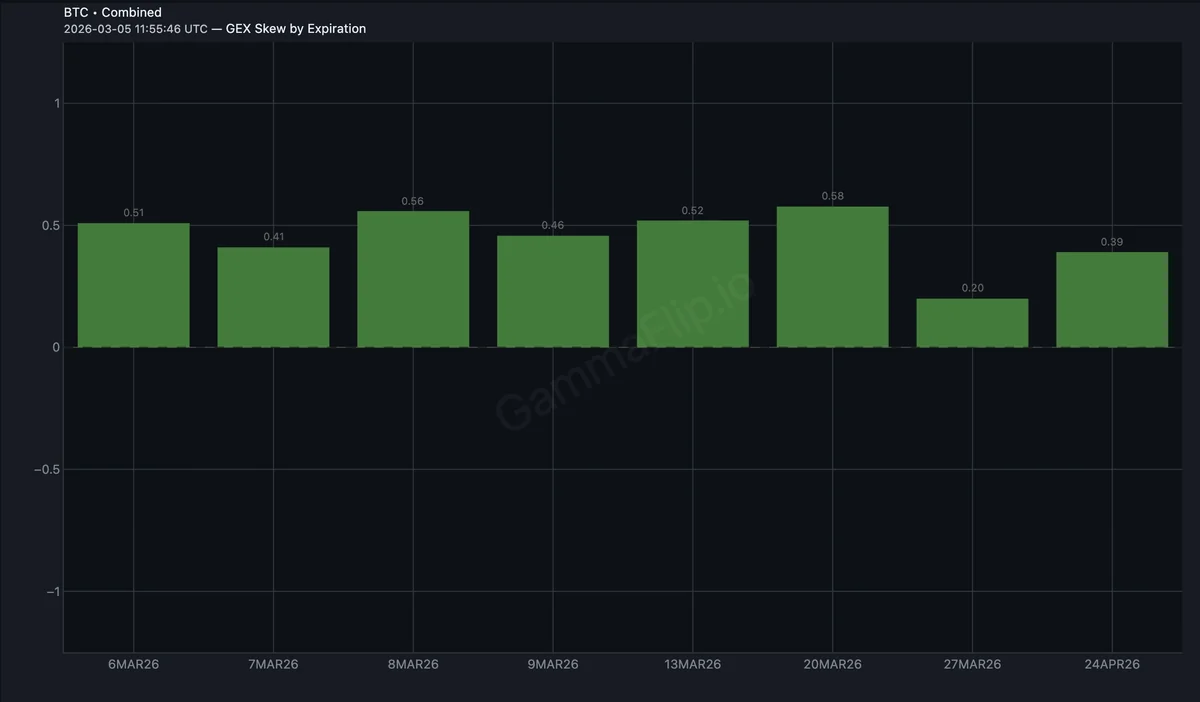Click the value label 0.51
Viewport: 1200px width, 702px height.
click(134, 212)
